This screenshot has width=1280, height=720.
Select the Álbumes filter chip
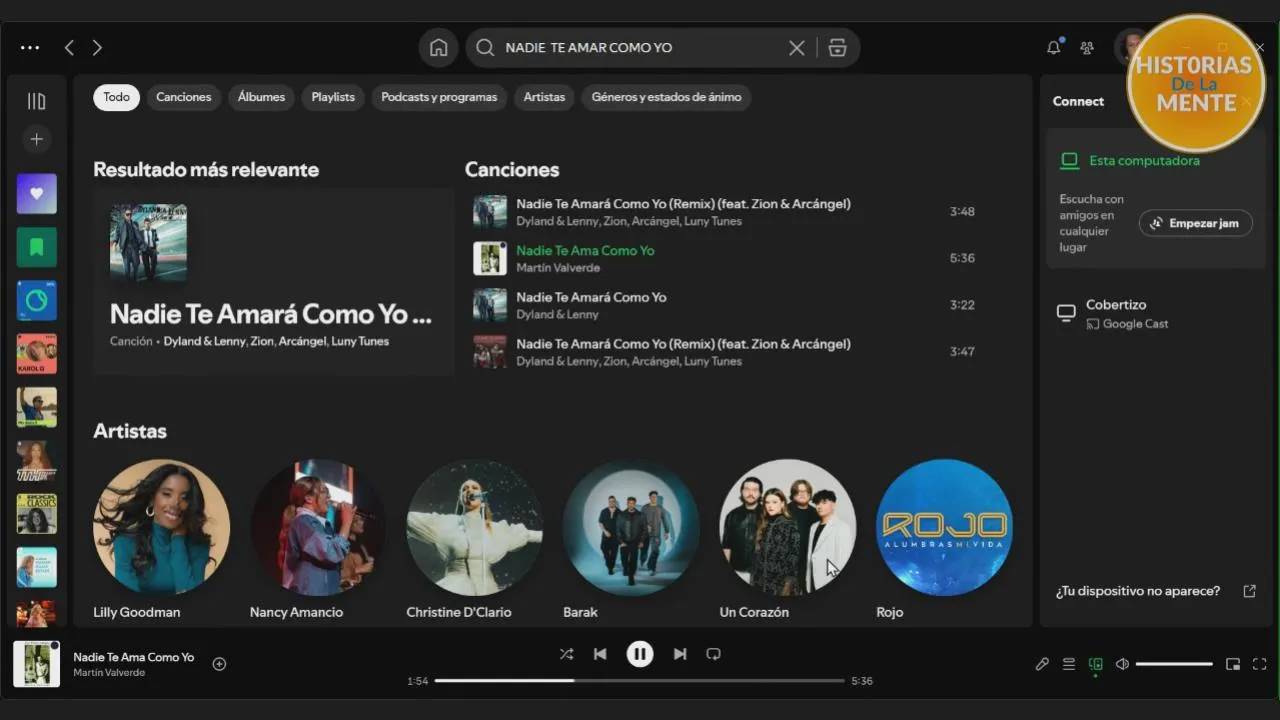pos(261,97)
